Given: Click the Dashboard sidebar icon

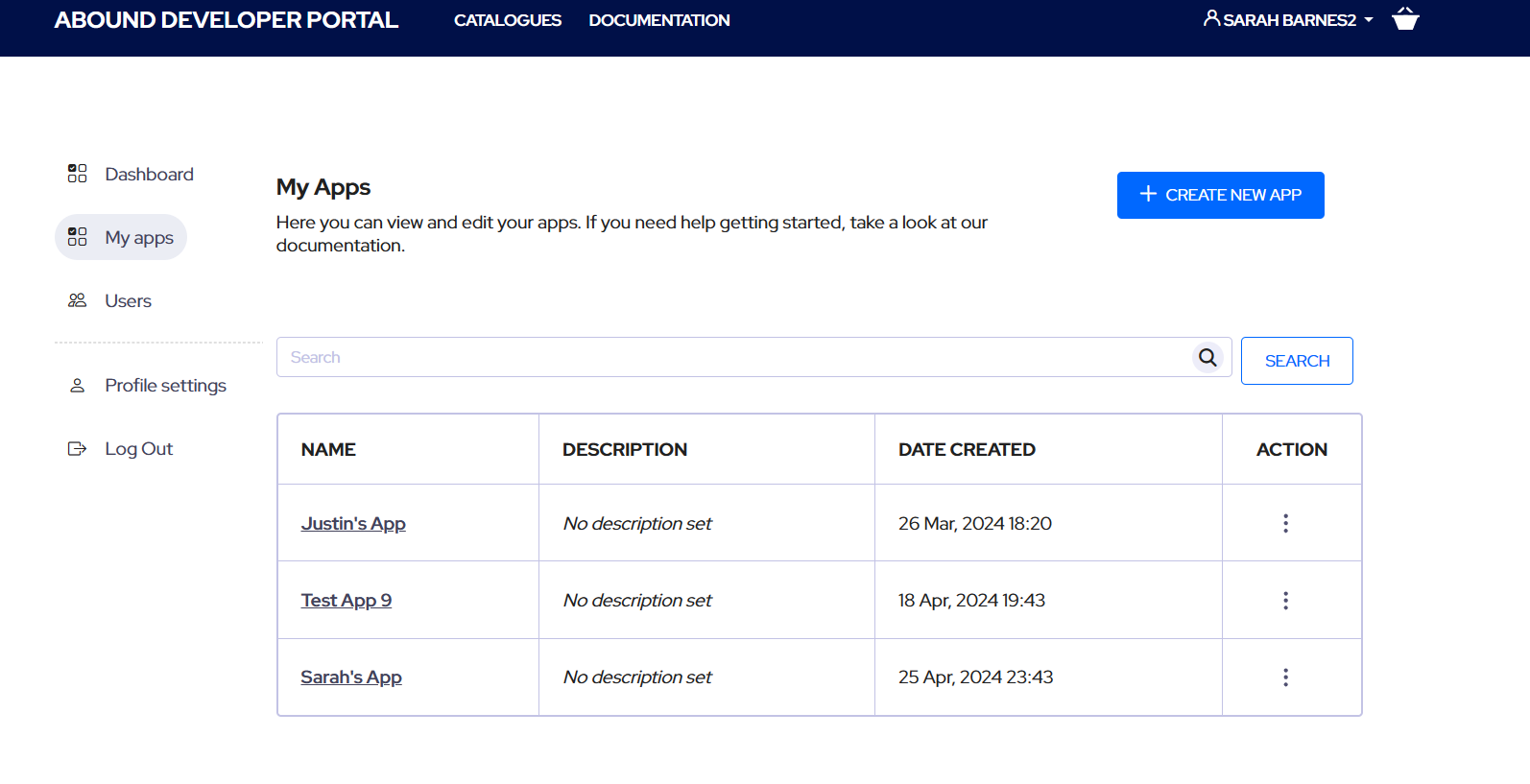Looking at the screenshot, I should [x=78, y=174].
